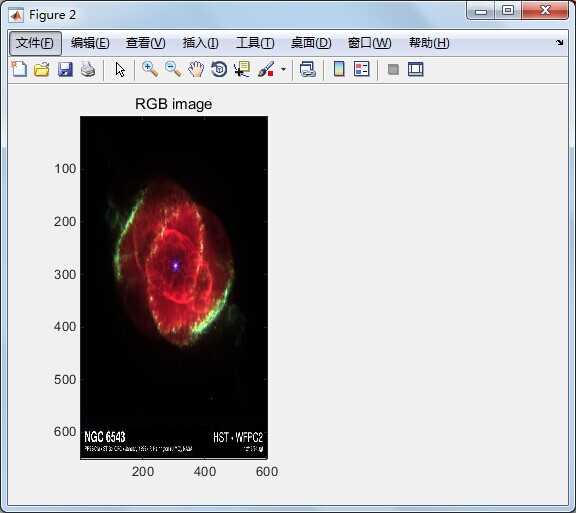Click the 'HST · WFPC2' caption in the image
The height and width of the screenshot is (513, 576).
pos(238,437)
